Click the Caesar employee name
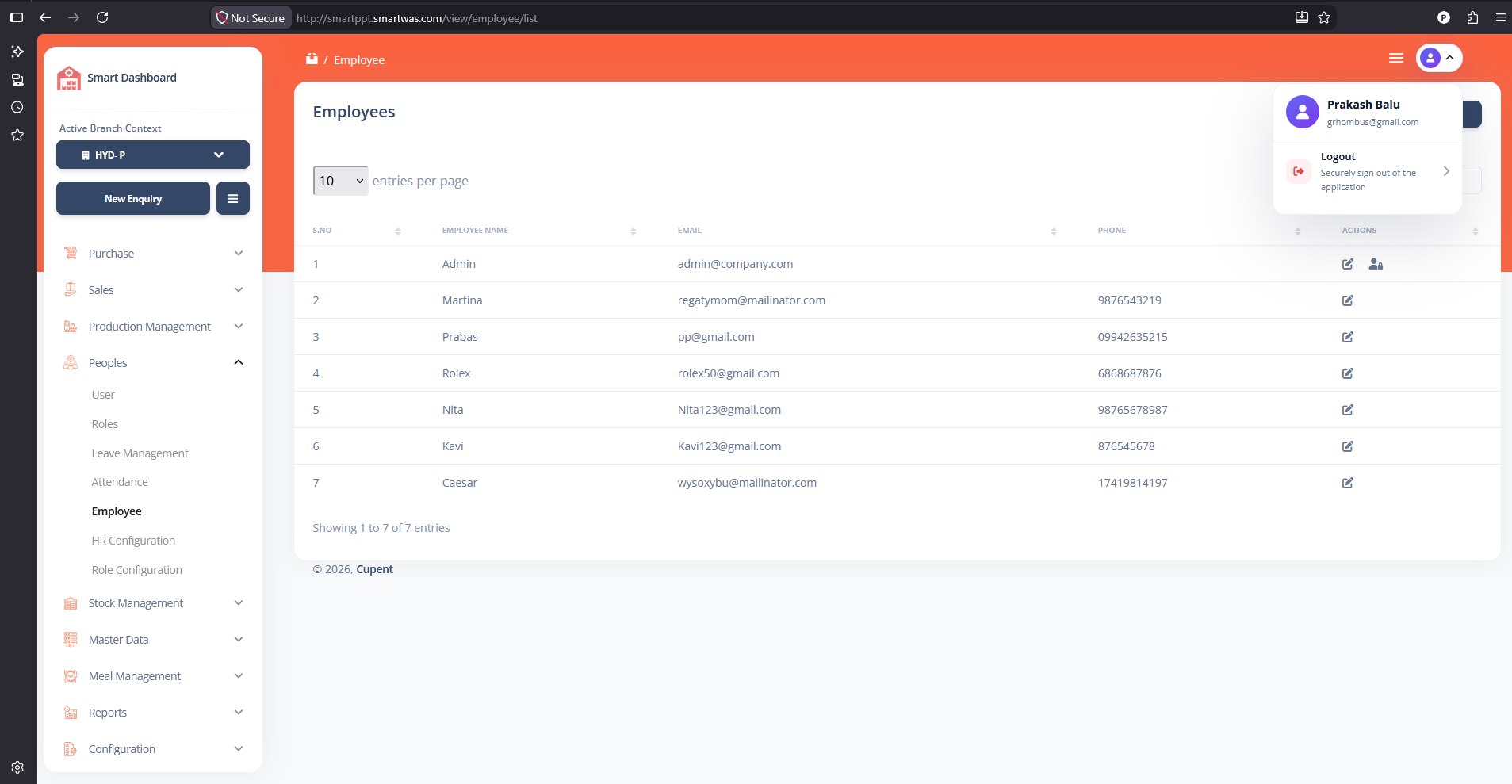This screenshot has width=1512, height=784. pyautogui.click(x=460, y=483)
